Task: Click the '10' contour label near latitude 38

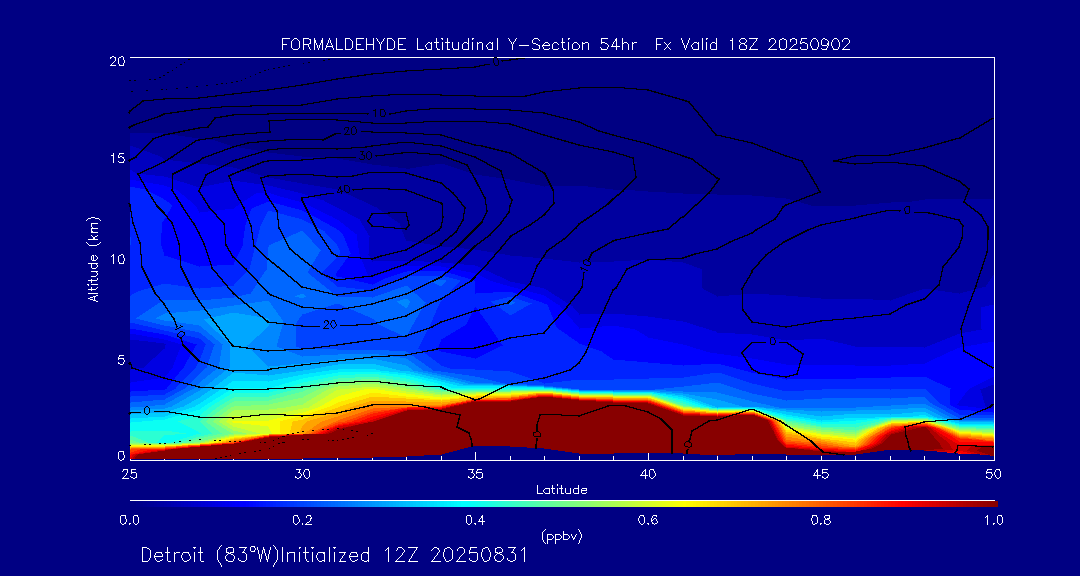Action: pos(586,264)
